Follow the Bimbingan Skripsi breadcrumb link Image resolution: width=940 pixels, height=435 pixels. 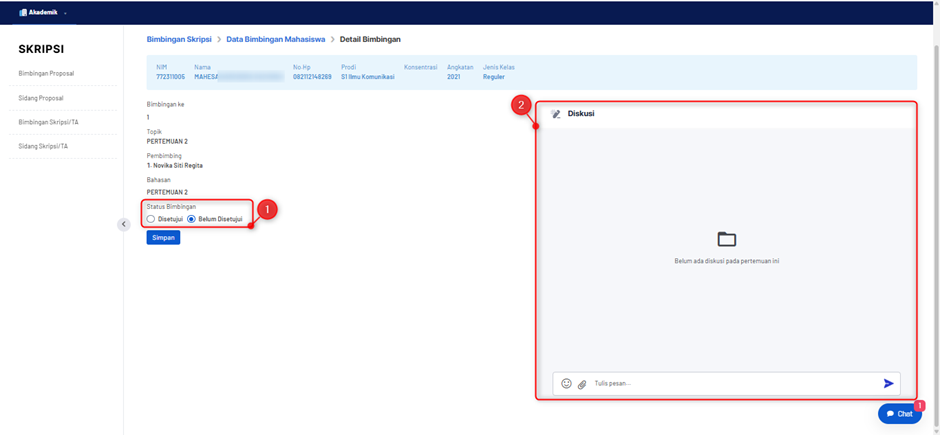click(179, 40)
